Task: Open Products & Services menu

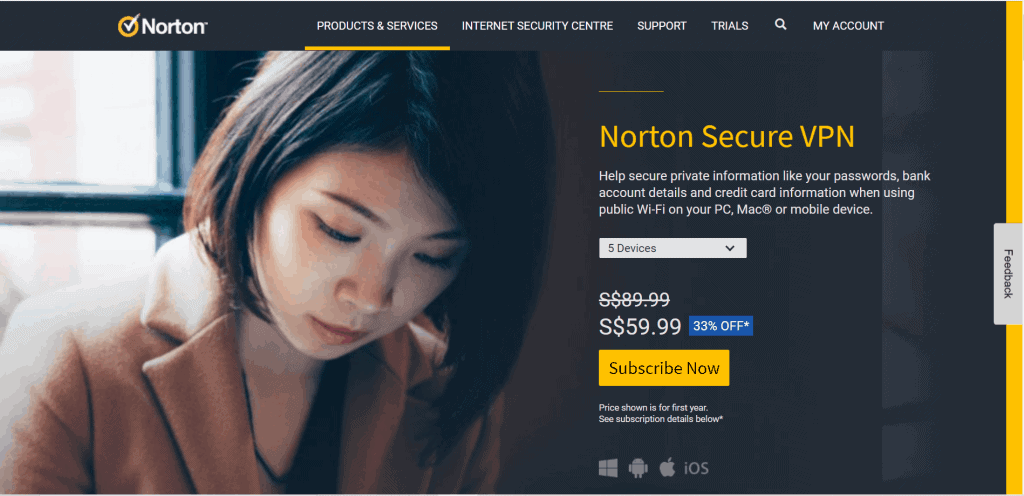Action: 377,26
